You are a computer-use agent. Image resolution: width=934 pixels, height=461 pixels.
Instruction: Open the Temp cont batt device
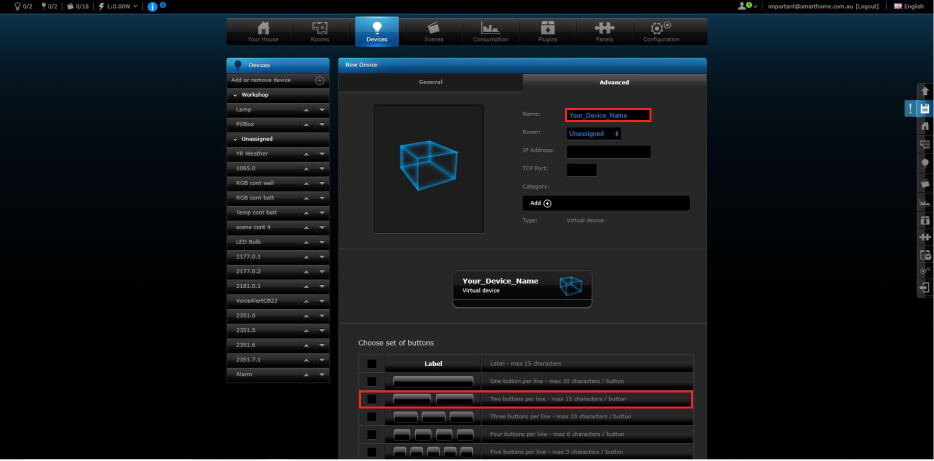[257, 212]
